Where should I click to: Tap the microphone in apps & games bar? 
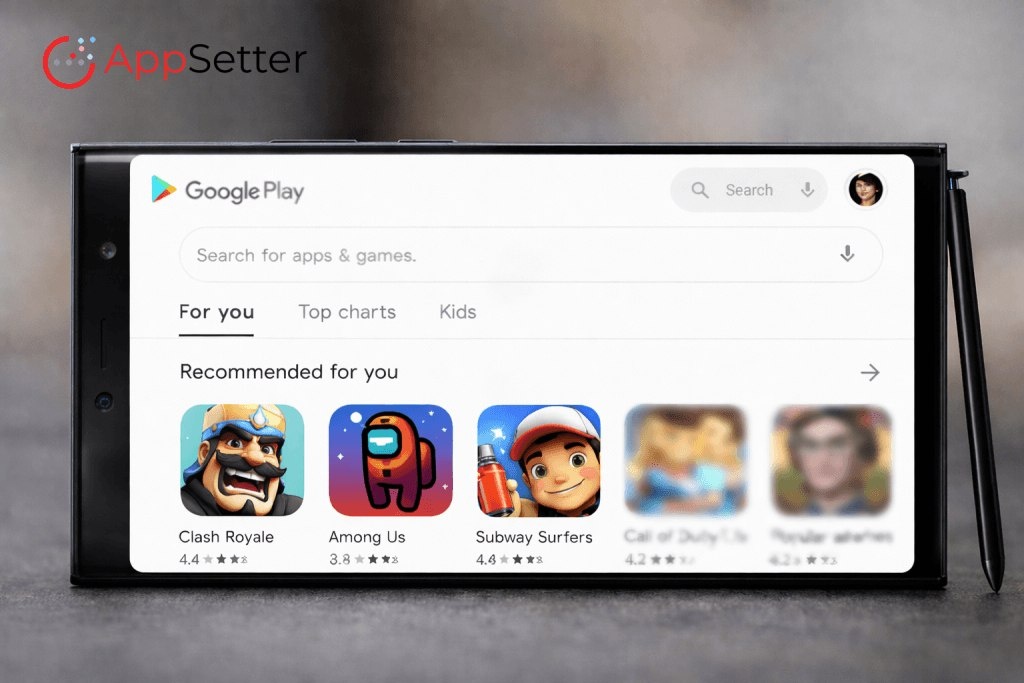pyautogui.click(x=847, y=253)
